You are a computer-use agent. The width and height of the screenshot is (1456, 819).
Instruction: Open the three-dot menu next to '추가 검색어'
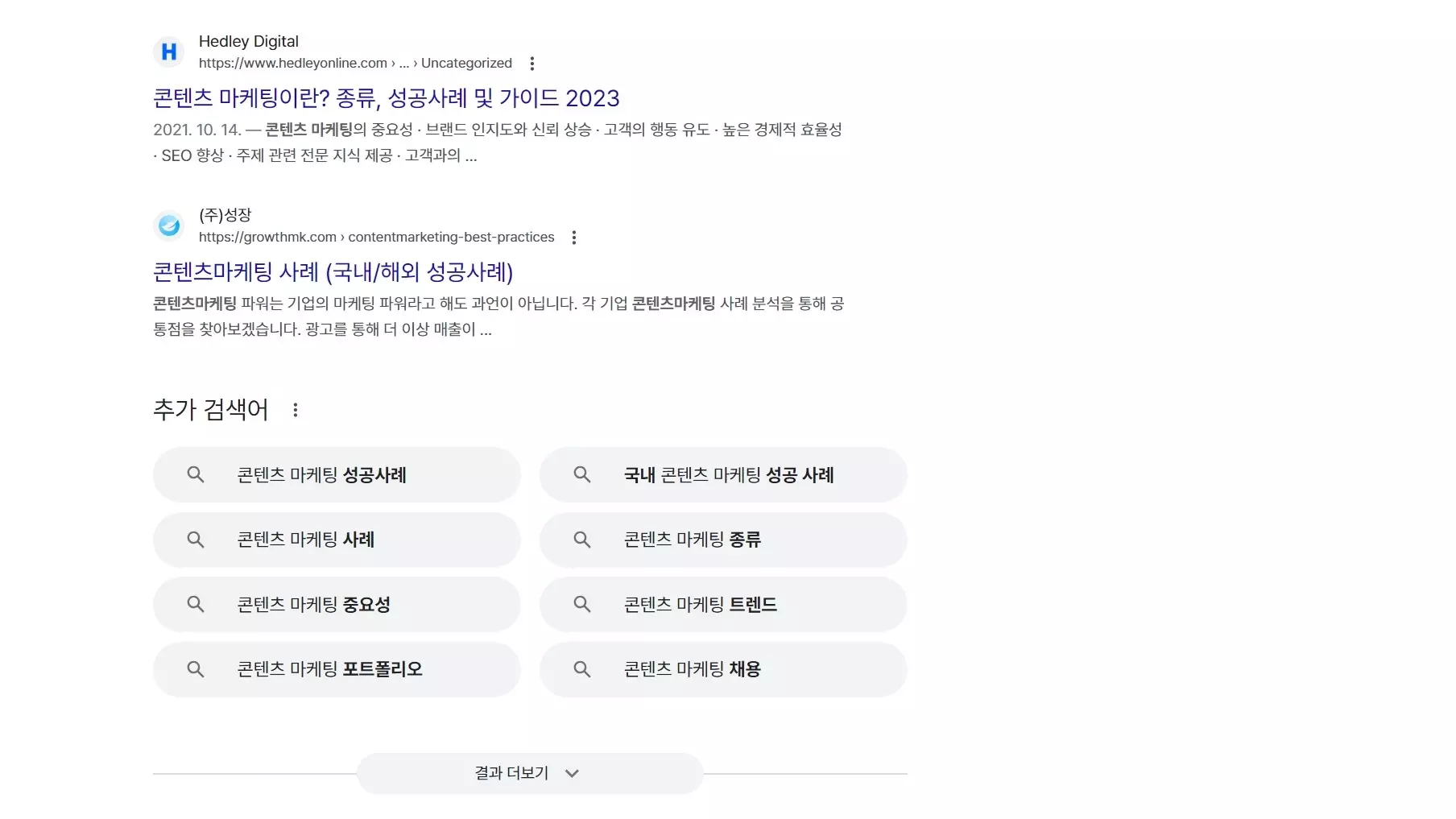tap(295, 409)
